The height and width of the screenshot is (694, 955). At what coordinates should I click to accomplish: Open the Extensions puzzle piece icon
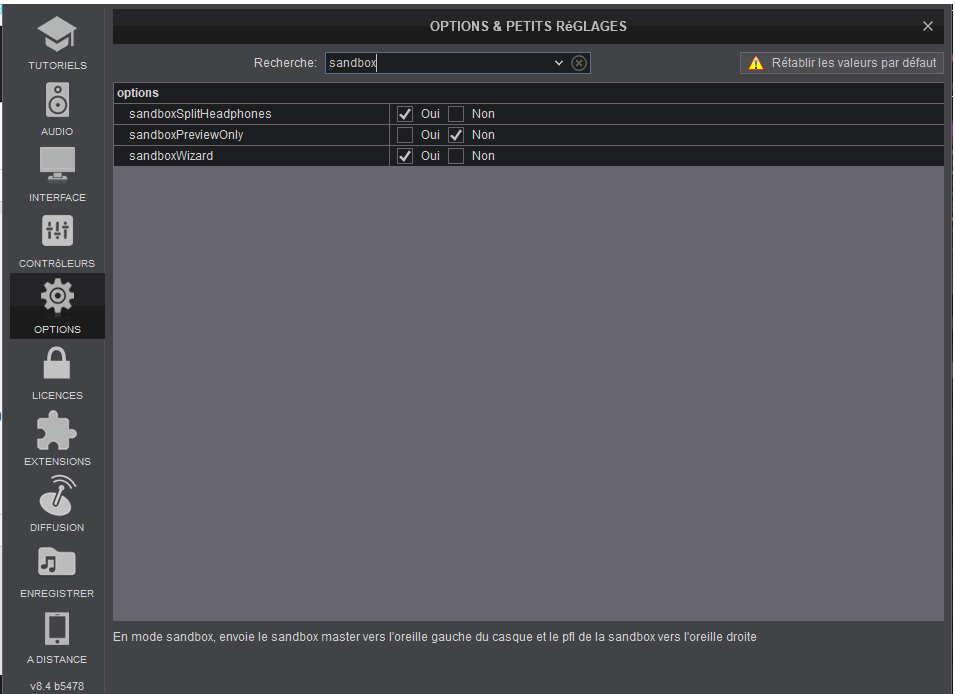click(x=57, y=430)
